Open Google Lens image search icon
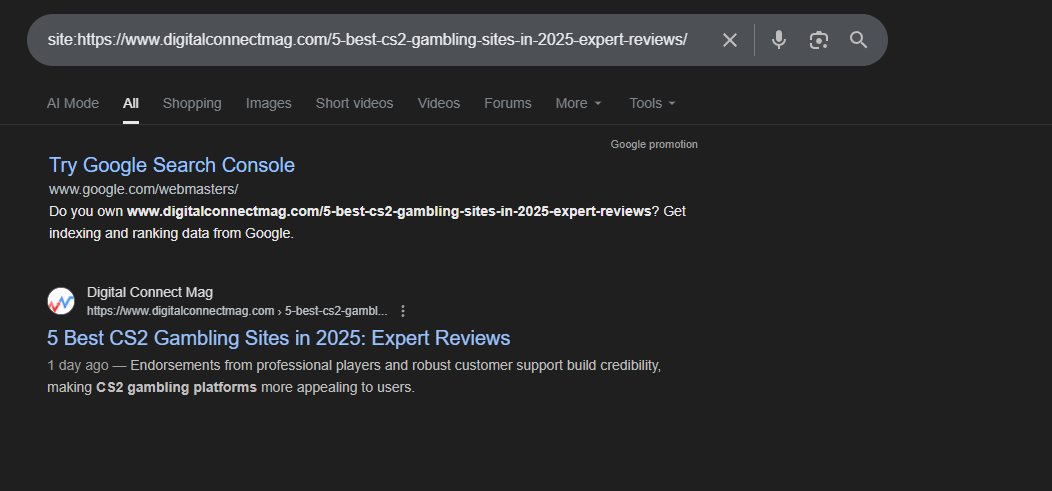 click(x=819, y=40)
